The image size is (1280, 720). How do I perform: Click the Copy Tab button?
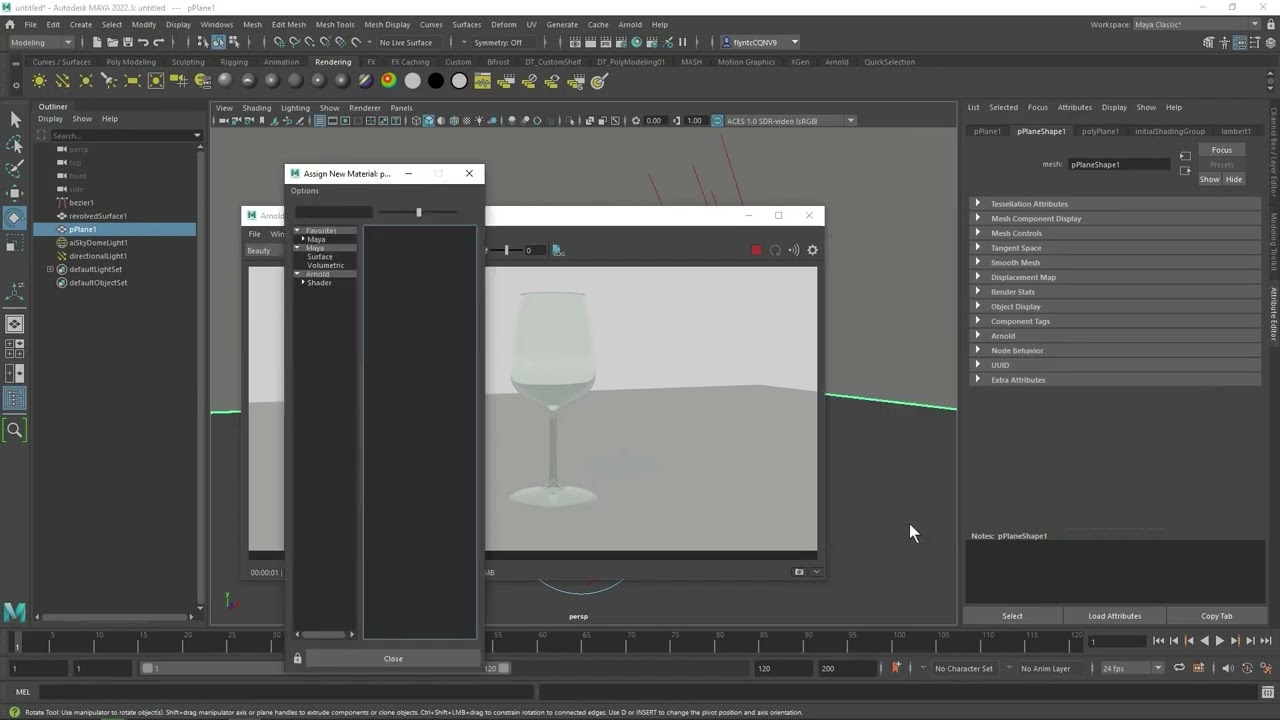tap(1216, 616)
